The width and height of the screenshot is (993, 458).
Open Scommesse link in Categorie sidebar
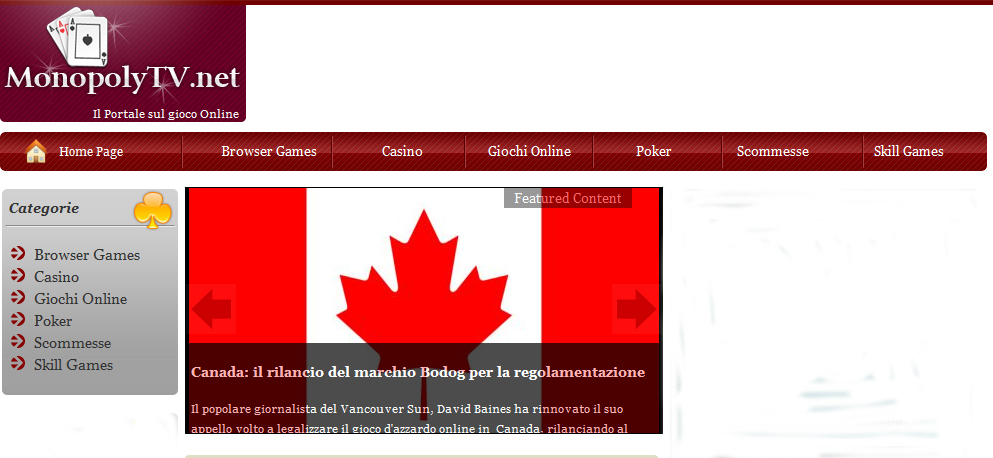[x=72, y=343]
